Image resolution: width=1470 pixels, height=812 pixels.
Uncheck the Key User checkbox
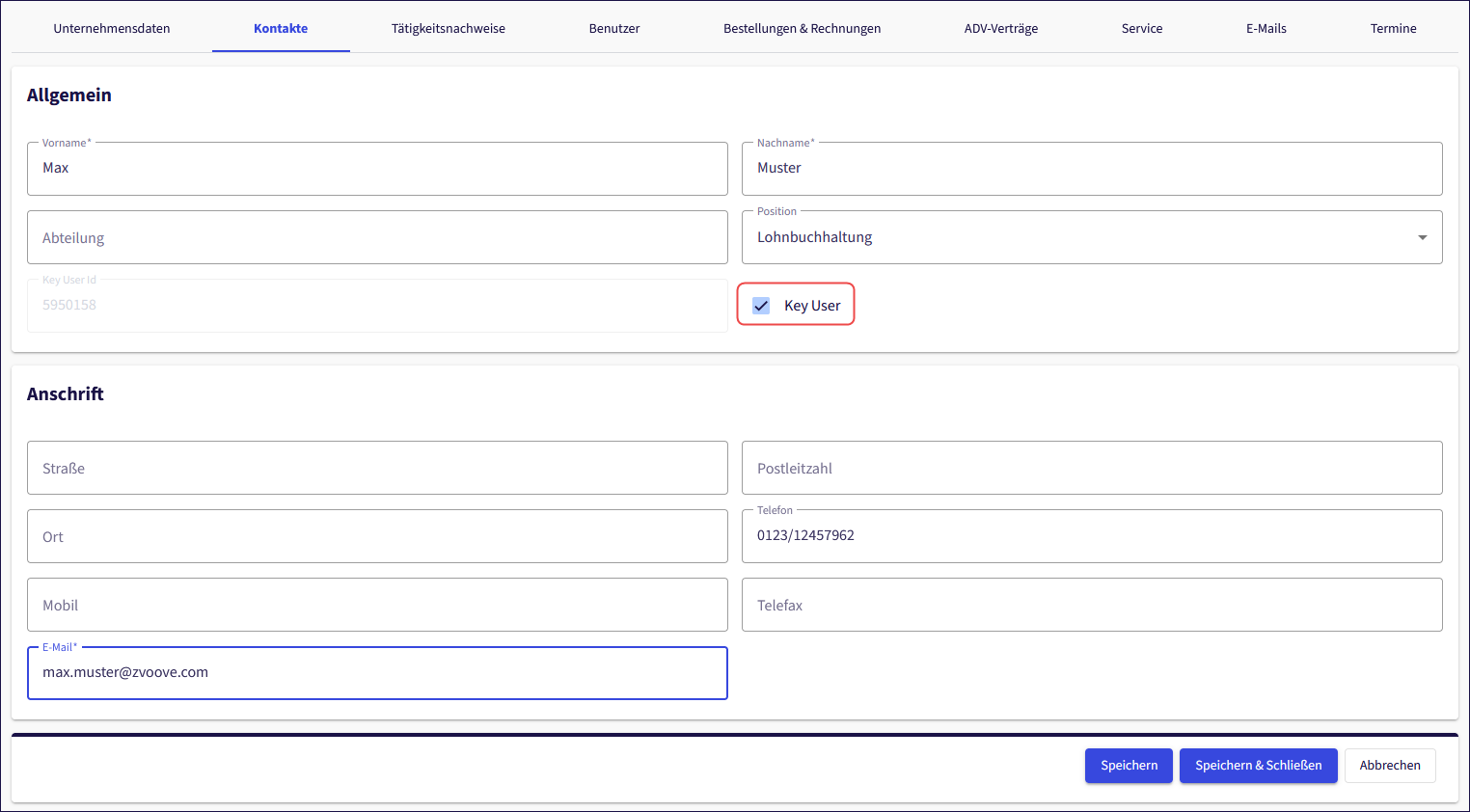pyautogui.click(x=761, y=306)
